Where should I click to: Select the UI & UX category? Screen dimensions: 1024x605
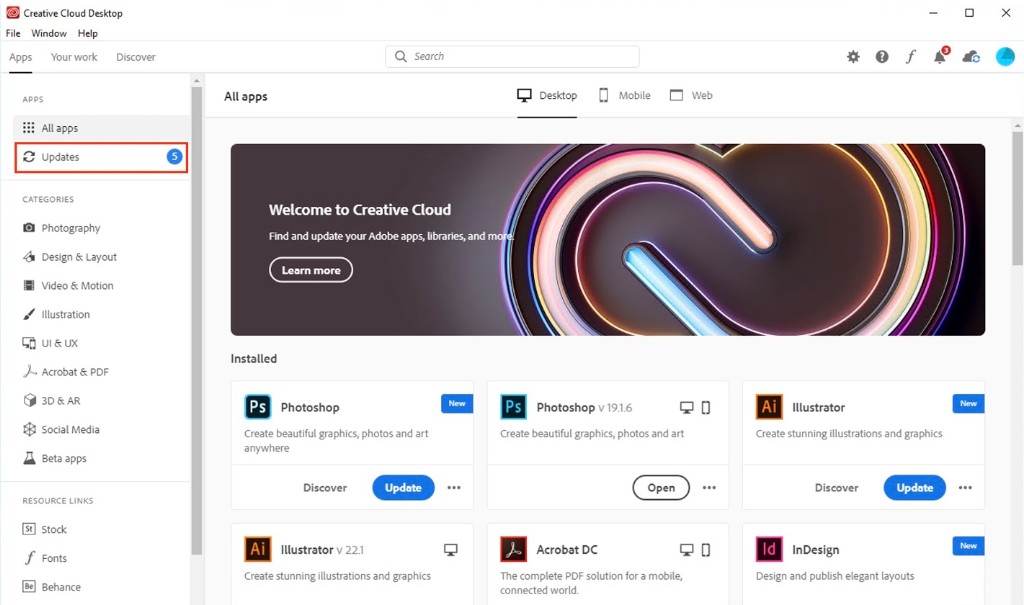point(59,343)
